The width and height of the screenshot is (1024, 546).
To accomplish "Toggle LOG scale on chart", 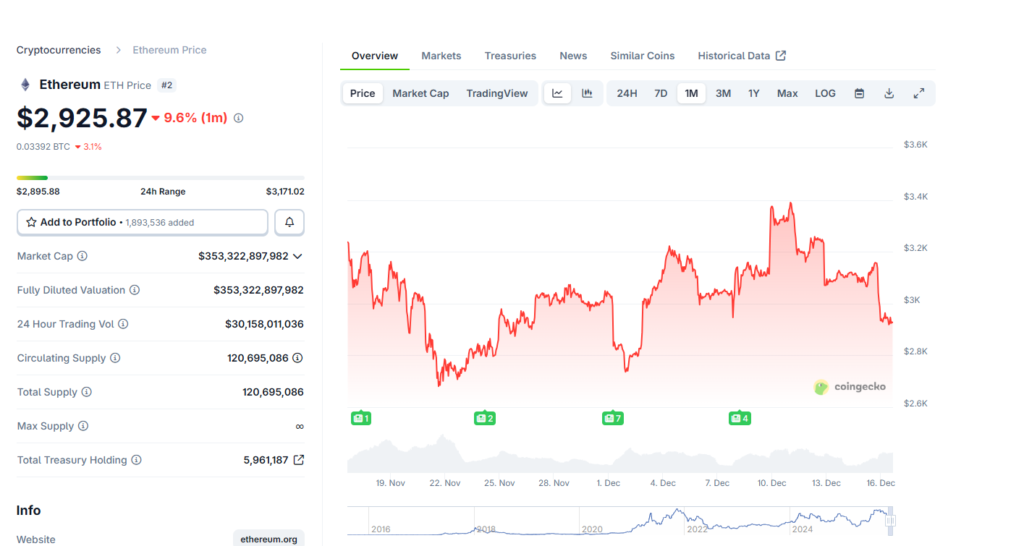I will coord(825,93).
